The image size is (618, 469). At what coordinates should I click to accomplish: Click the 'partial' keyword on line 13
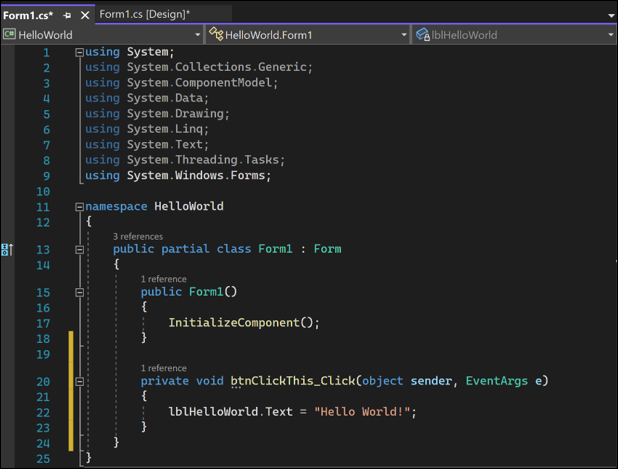(x=185, y=249)
